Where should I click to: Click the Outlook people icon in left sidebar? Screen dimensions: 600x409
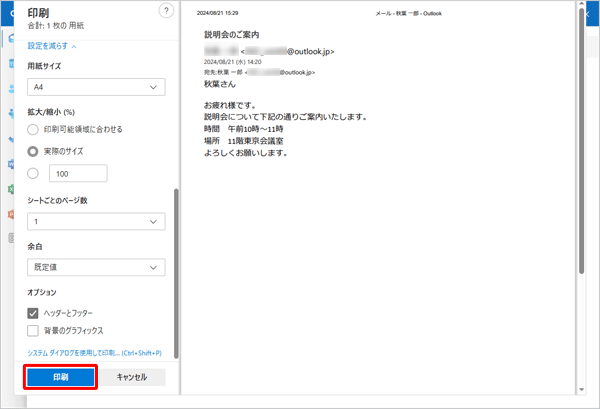(11, 89)
